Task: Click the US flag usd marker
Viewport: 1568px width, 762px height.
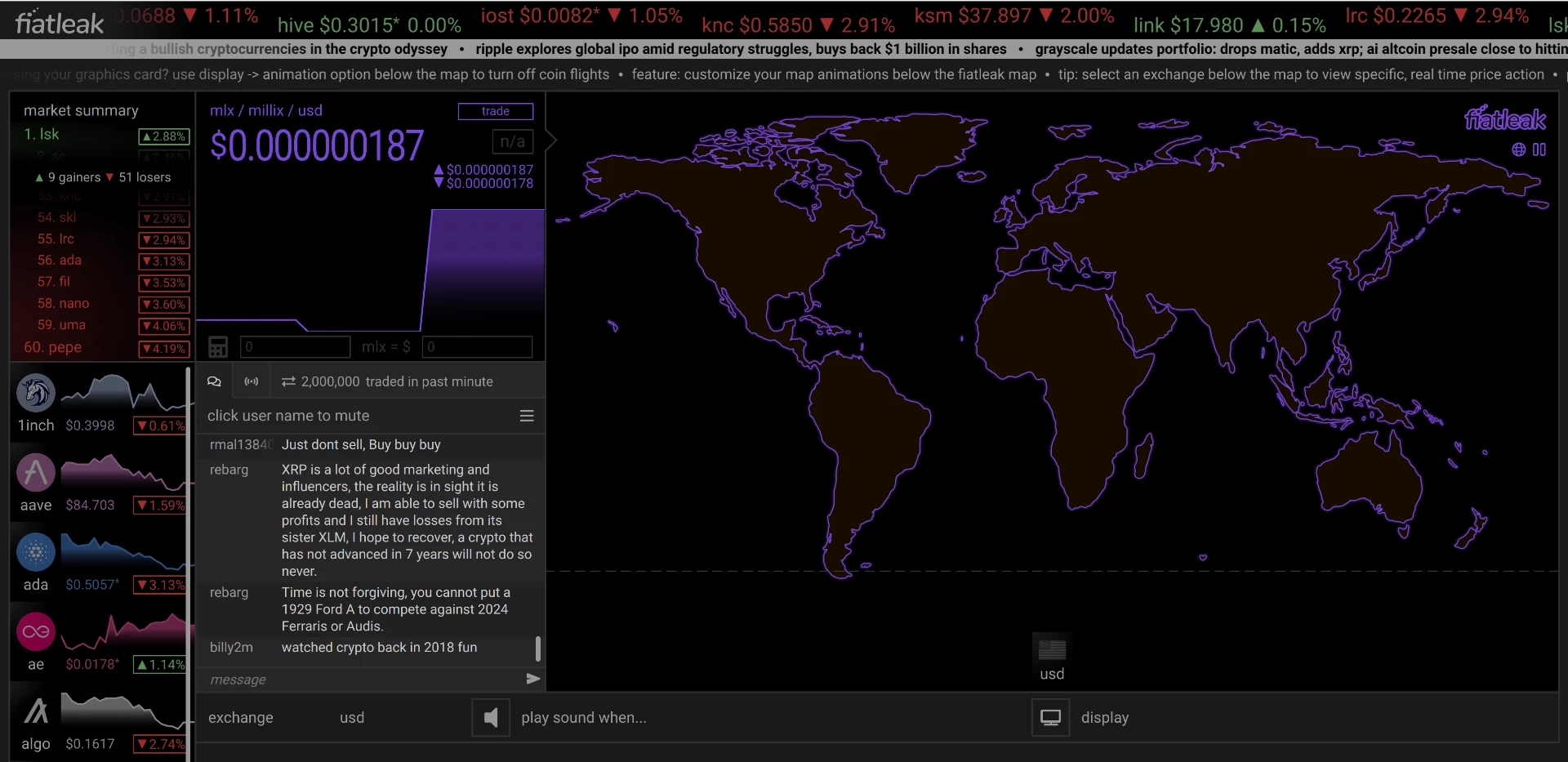Action: 1052,658
